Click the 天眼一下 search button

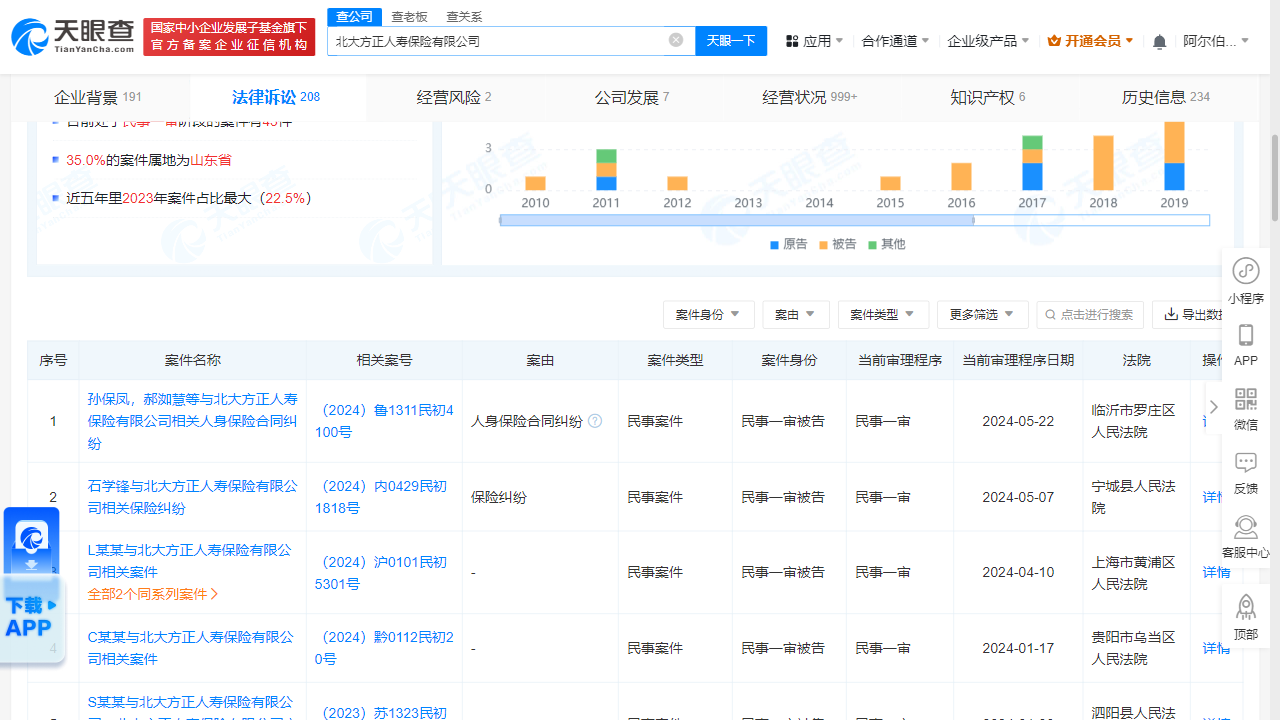(731, 40)
